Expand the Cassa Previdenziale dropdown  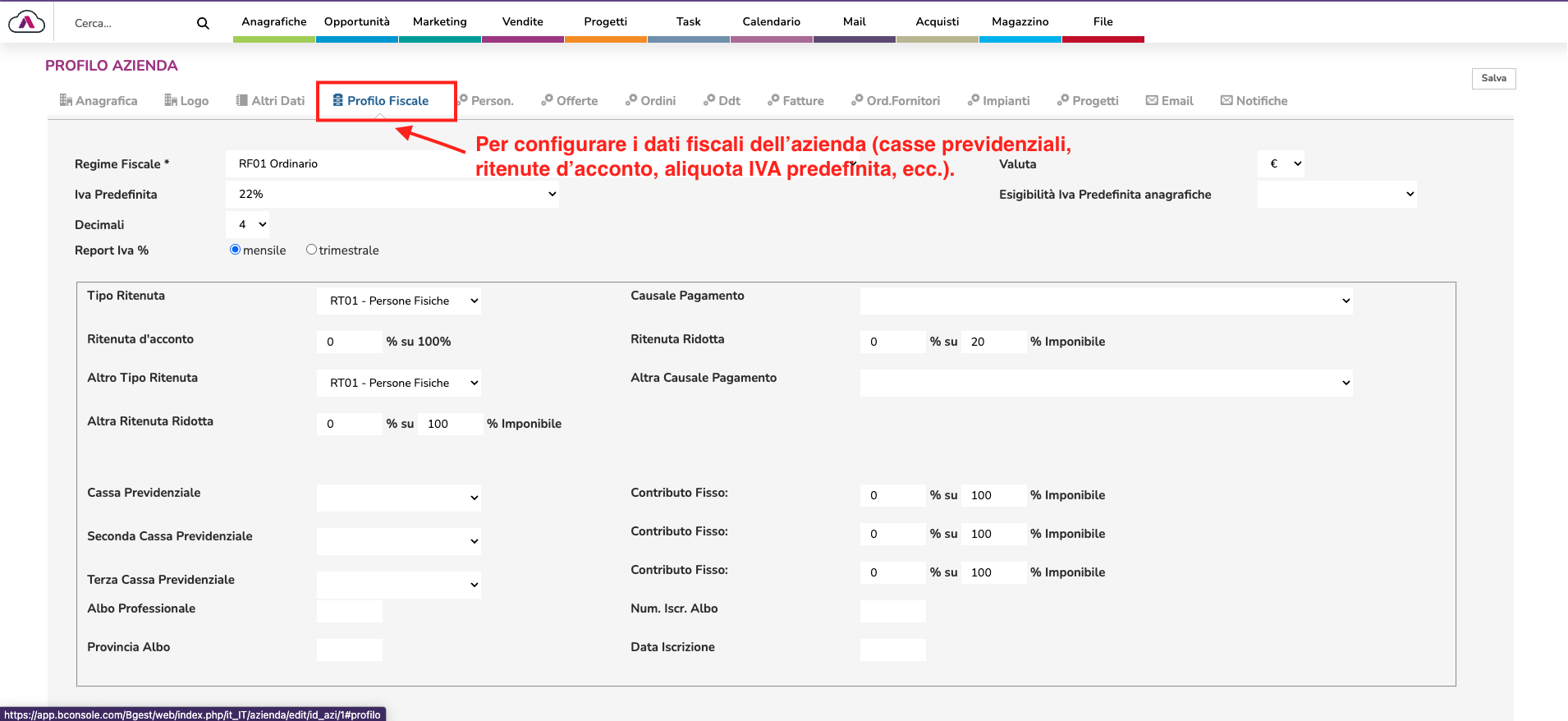[x=399, y=498]
